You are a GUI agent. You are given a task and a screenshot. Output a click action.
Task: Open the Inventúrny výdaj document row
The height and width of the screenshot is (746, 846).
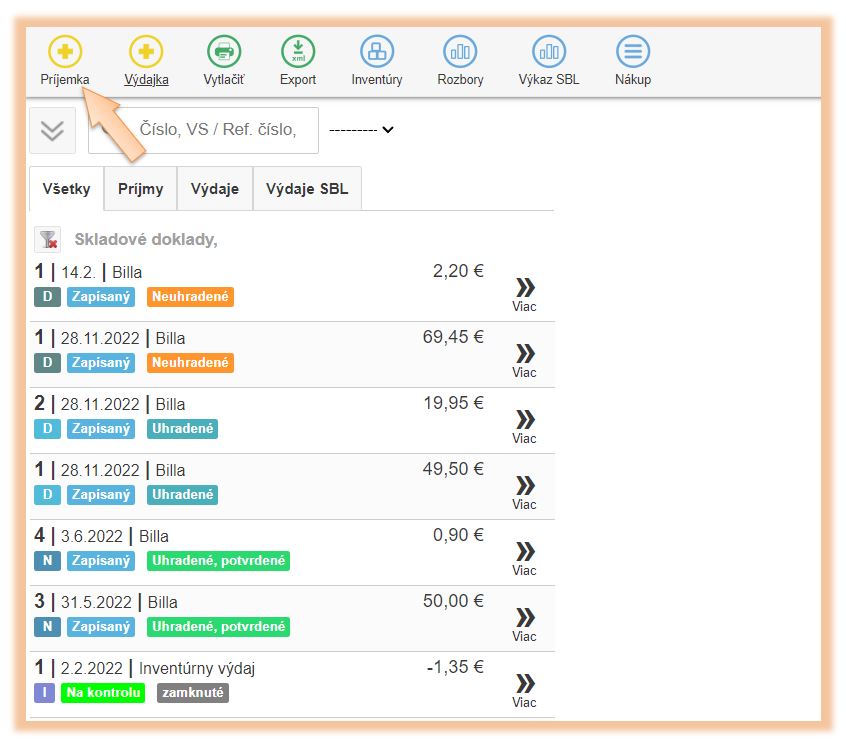[200, 668]
